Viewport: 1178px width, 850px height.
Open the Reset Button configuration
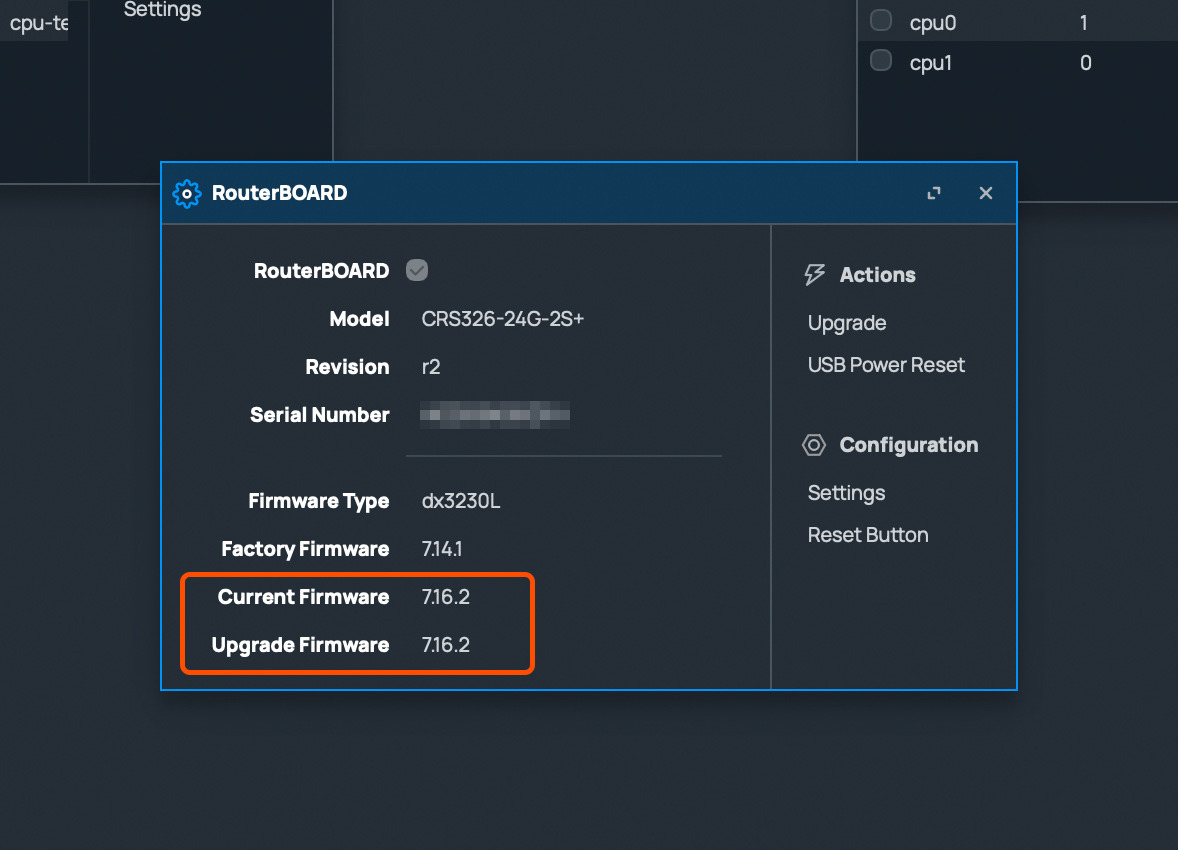click(868, 535)
